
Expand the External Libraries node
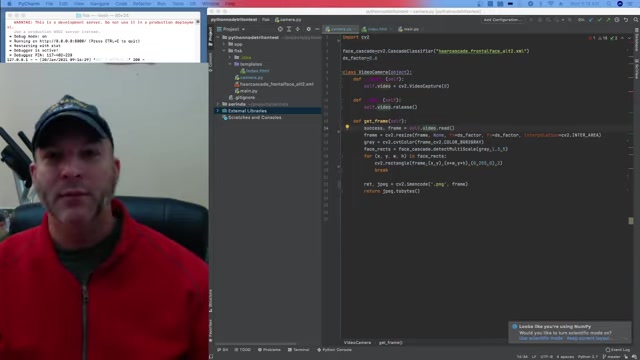point(218,111)
